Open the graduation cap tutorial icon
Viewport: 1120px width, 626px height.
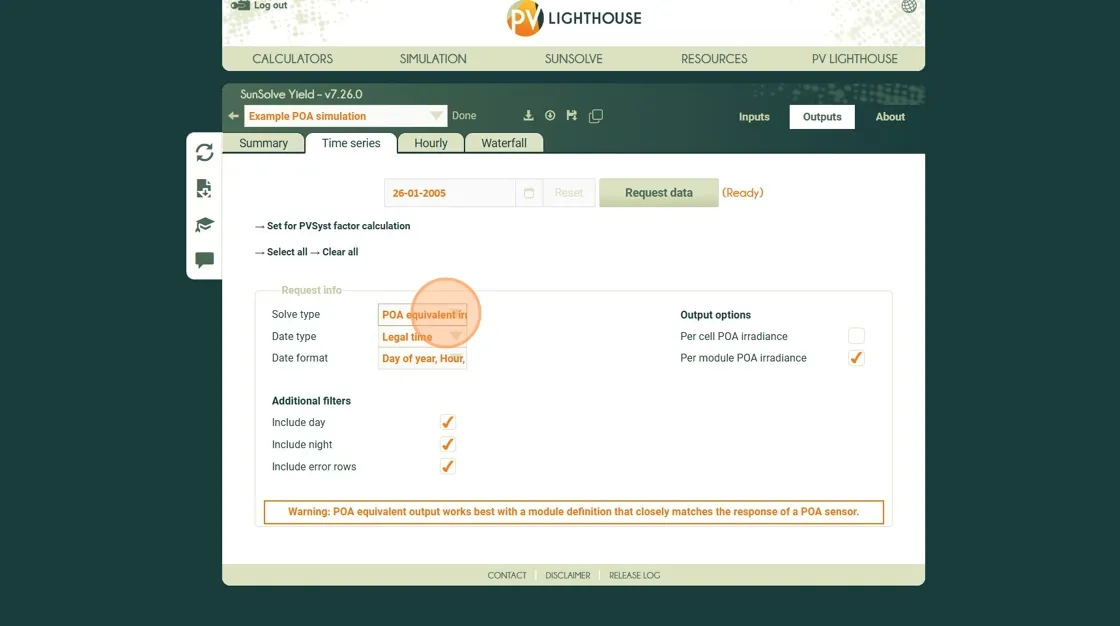pyautogui.click(x=204, y=225)
